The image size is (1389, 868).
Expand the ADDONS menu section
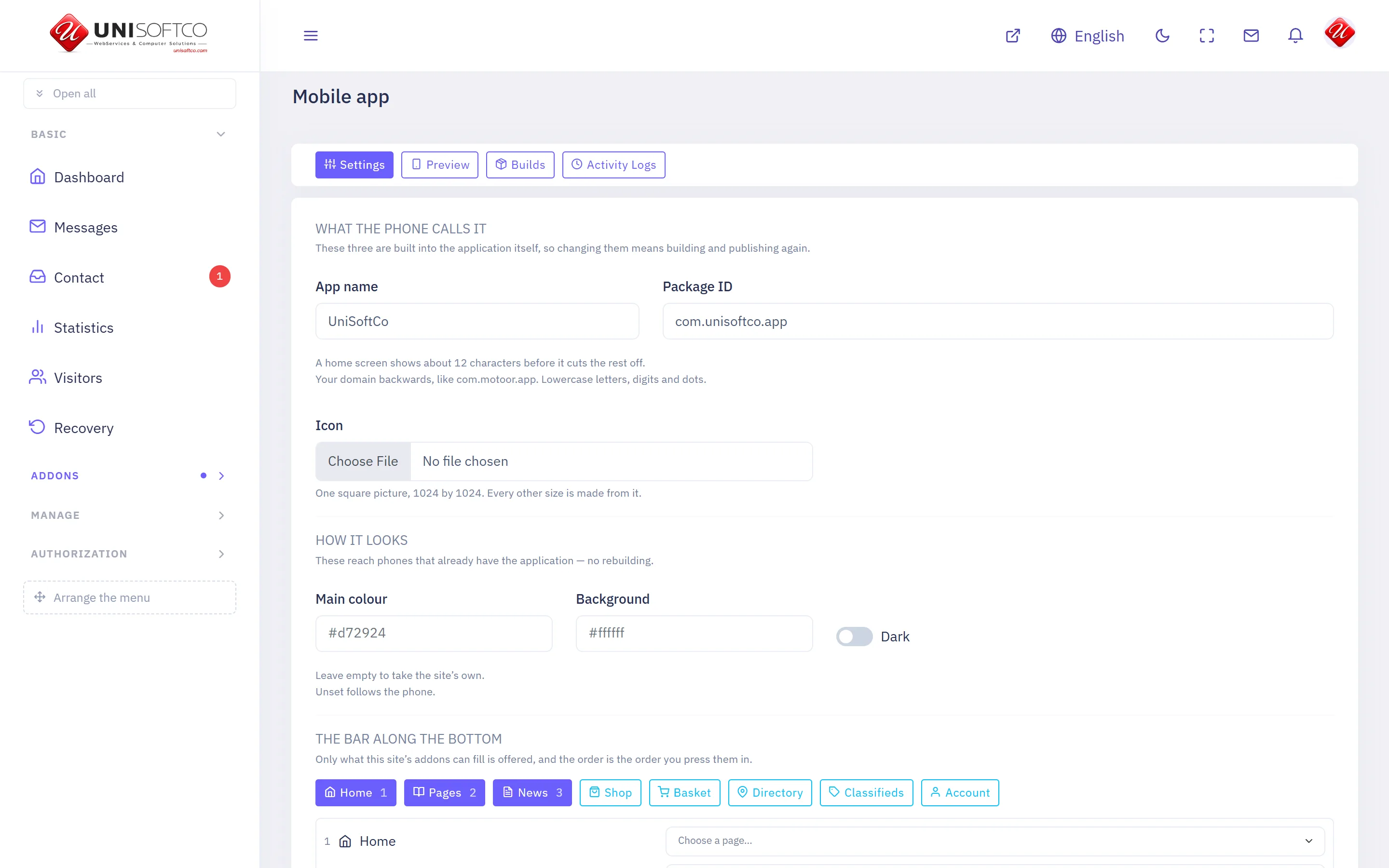pos(129,475)
